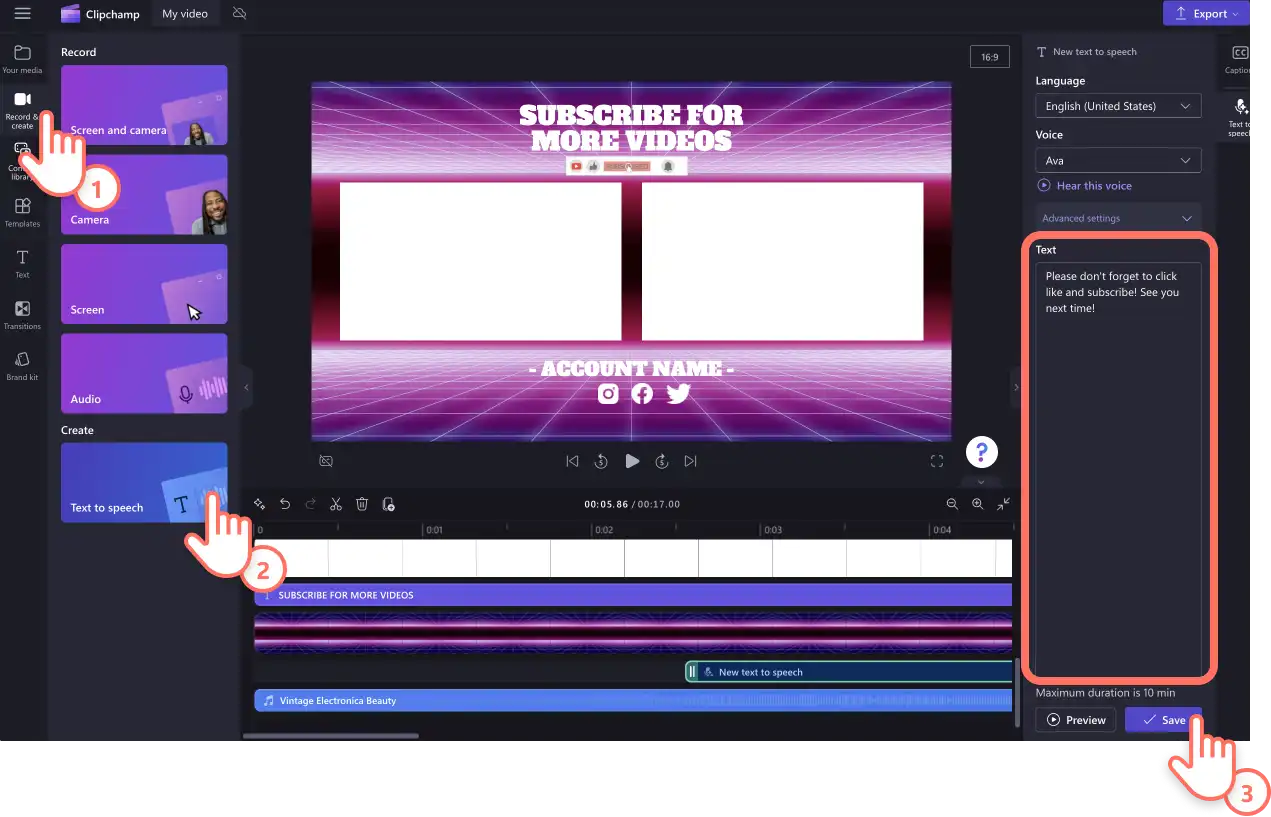Select the Screen and camera recording card
The image size is (1271, 817).
[144, 105]
